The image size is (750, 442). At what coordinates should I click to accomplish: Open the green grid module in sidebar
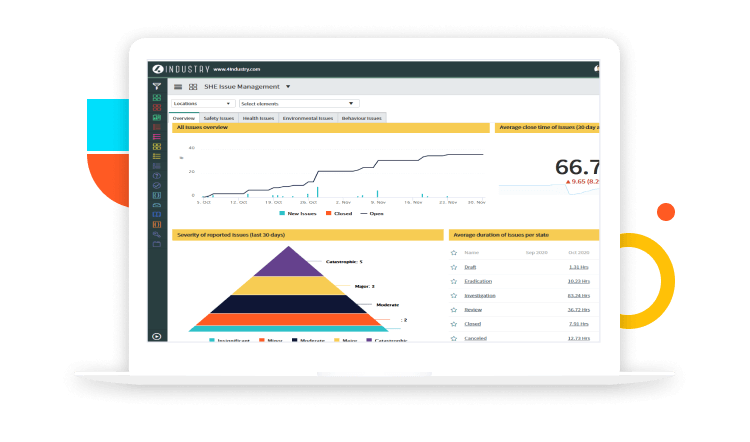(x=156, y=98)
